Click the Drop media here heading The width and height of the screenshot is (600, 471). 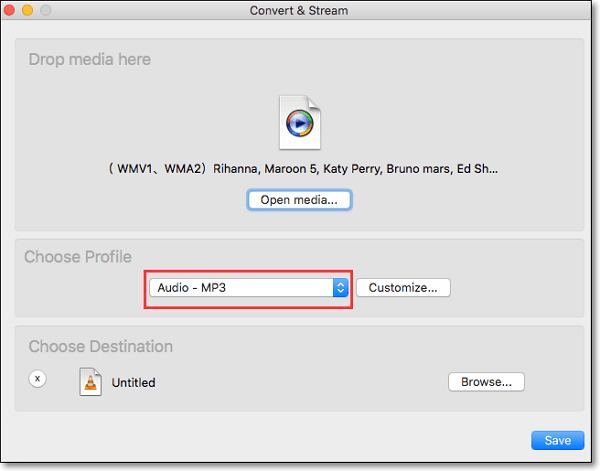coord(90,60)
